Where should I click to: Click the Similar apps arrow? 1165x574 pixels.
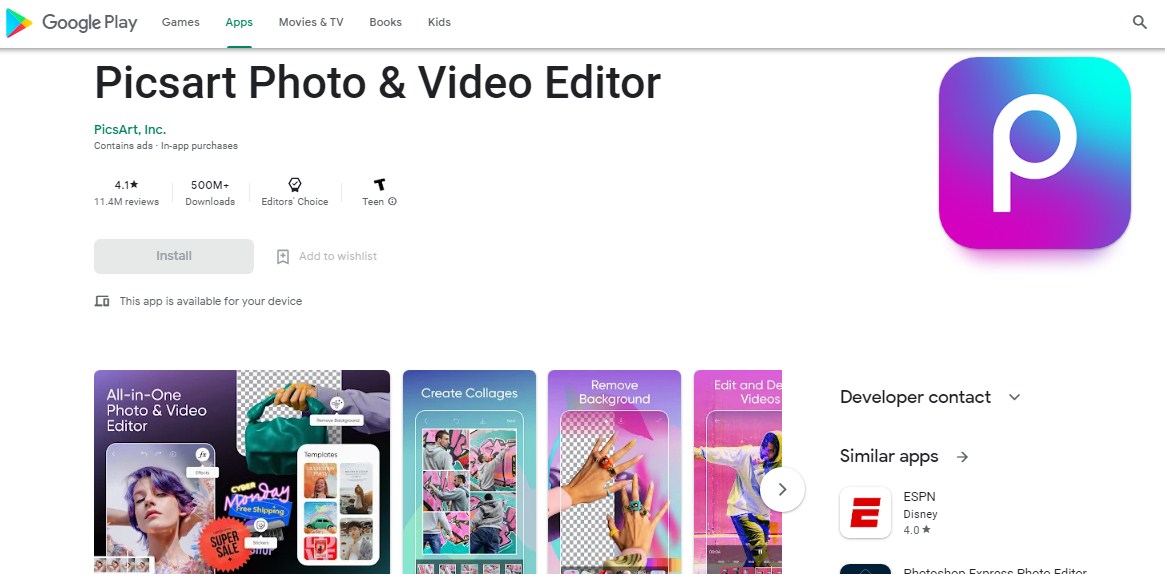(962, 457)
